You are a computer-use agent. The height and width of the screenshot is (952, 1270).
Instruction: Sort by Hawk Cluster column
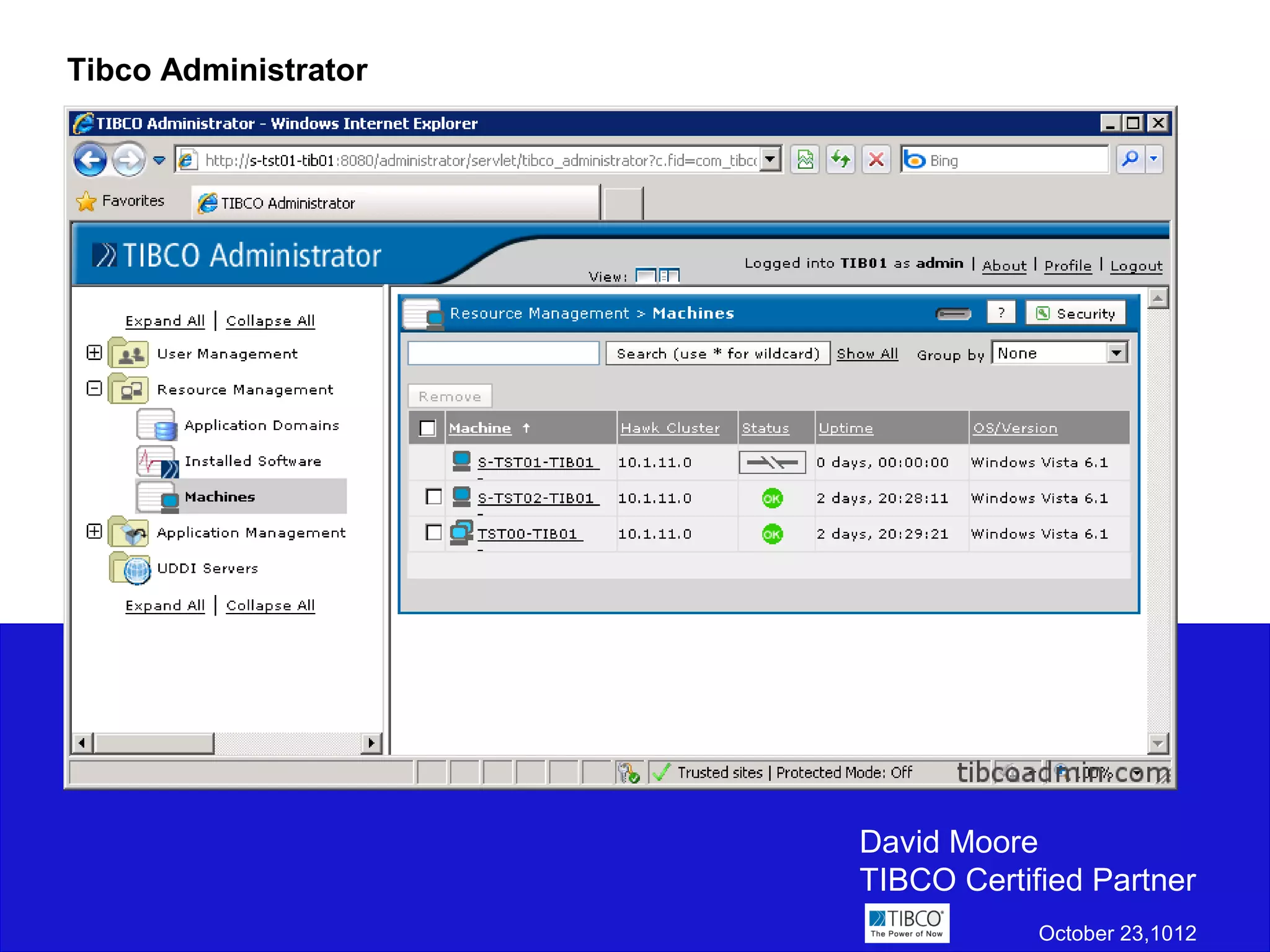670,428
